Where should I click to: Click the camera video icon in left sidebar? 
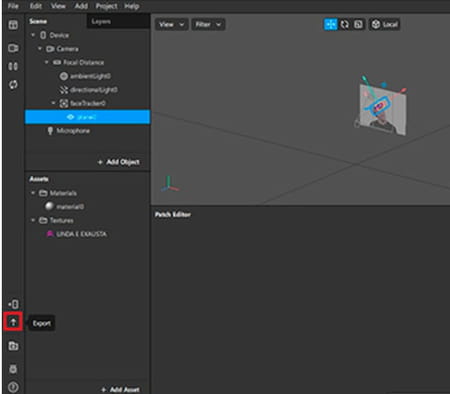pos(13,48)
